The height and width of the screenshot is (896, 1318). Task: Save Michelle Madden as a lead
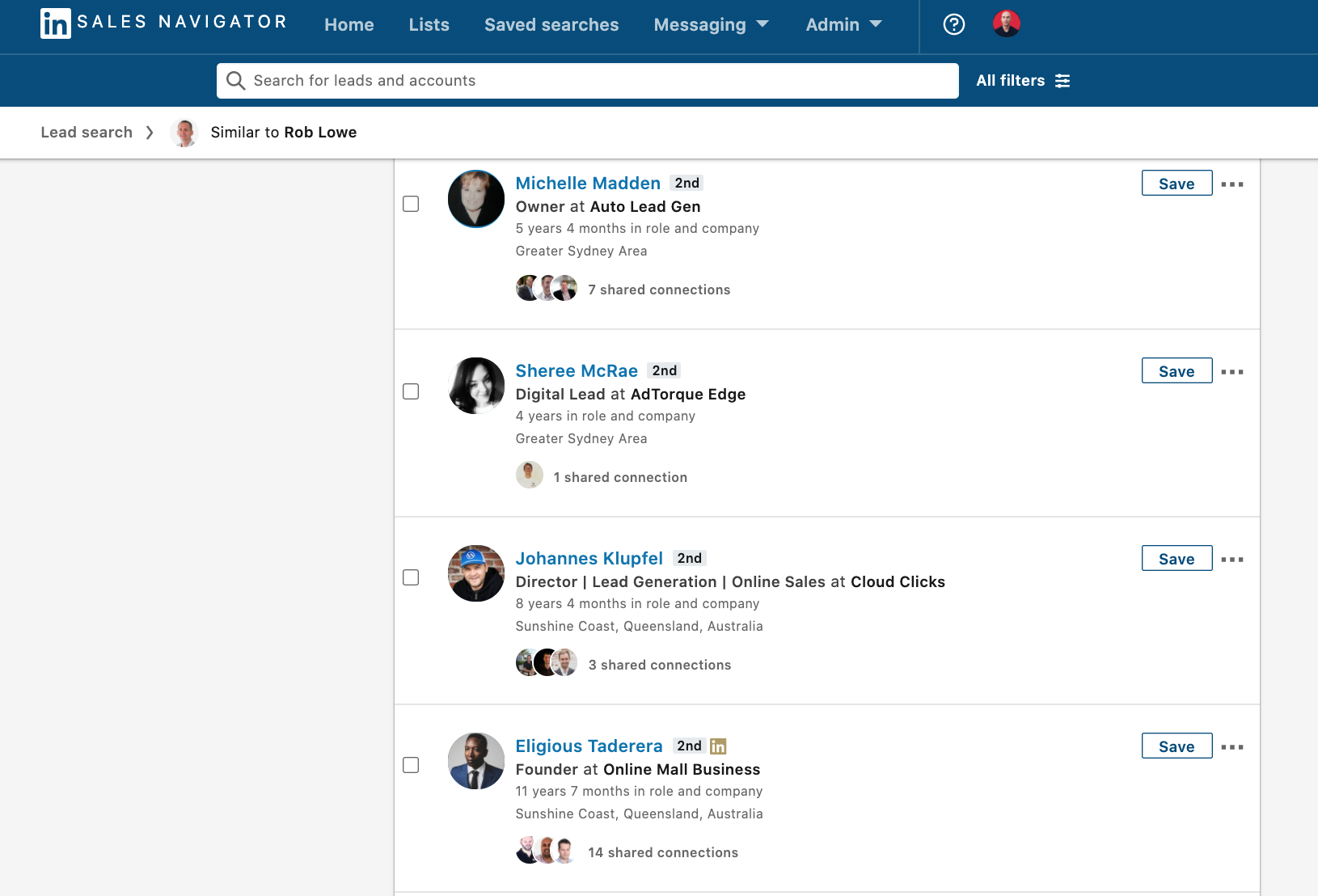click(x=1176, y=184)
